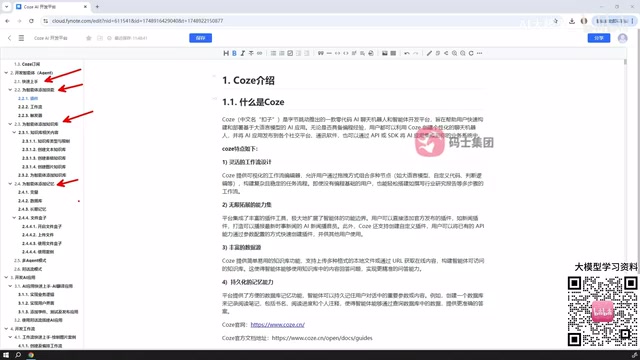Viewport: 640px width, 360px height.
Task: Insert an image into the document
Action: coord(384,53)
